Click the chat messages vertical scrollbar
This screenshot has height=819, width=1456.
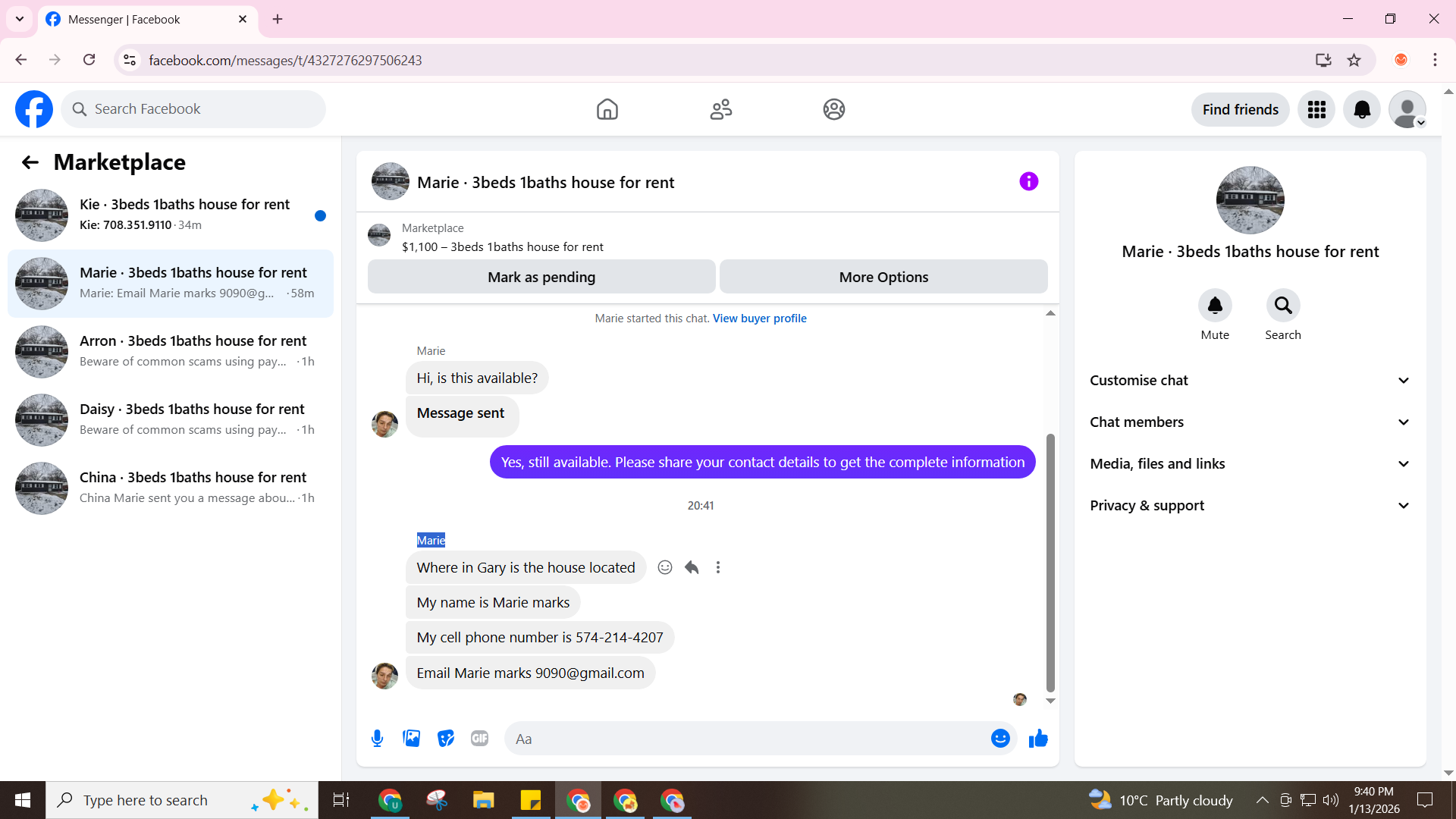pyautogui.click(x=1050, y=561)
